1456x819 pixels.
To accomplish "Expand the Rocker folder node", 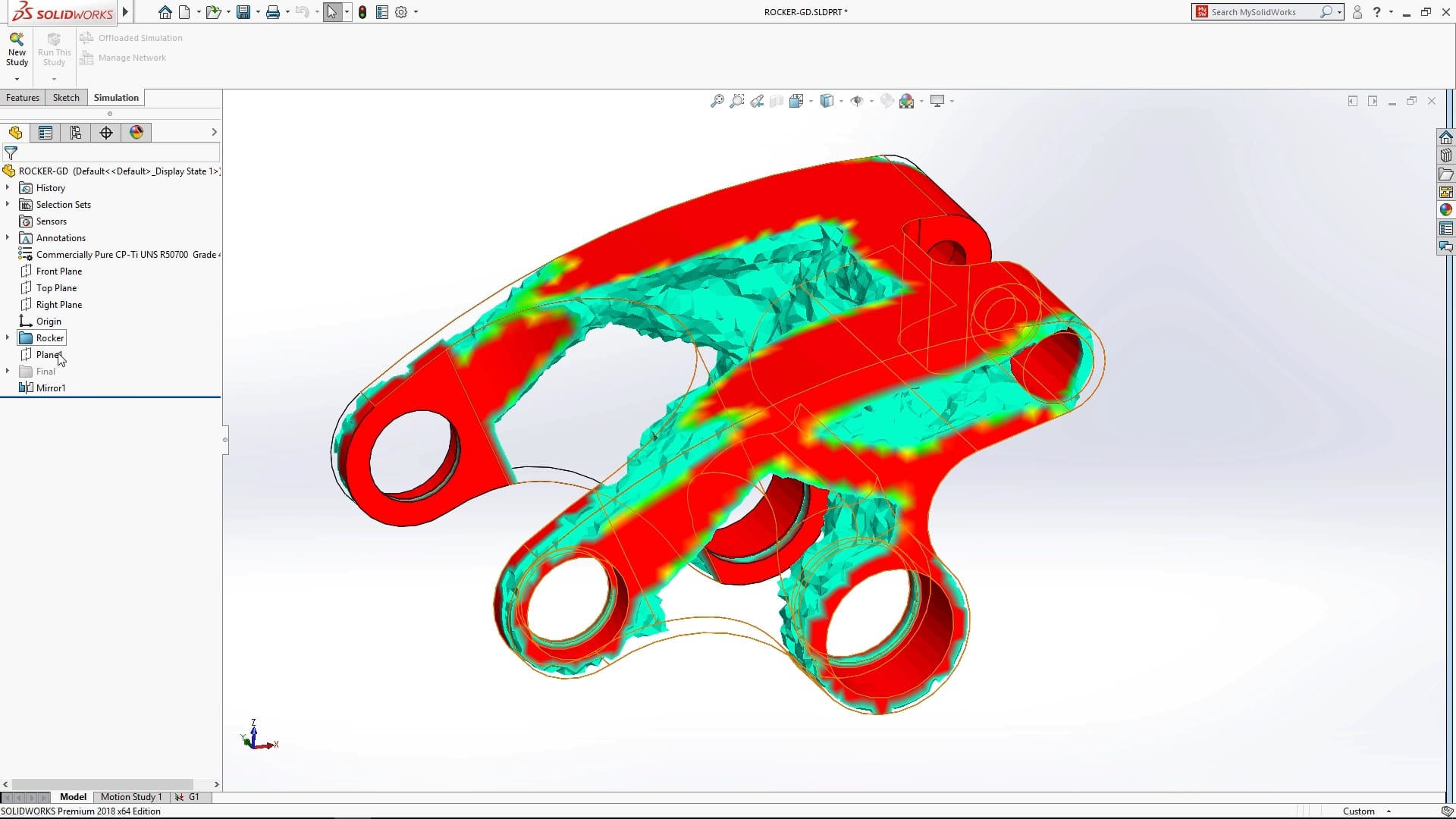I will [x=8, y=337].
